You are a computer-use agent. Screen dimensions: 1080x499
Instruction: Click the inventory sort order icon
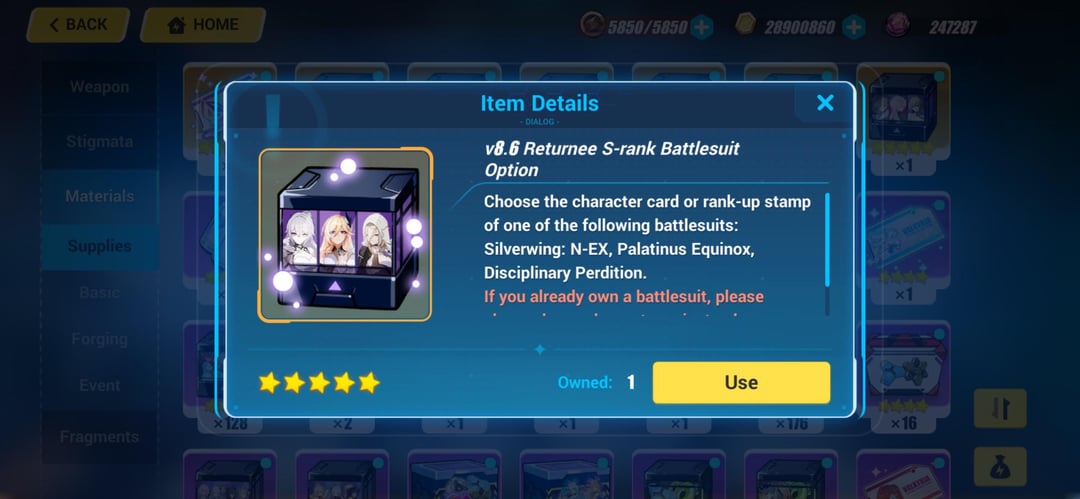1000,409
